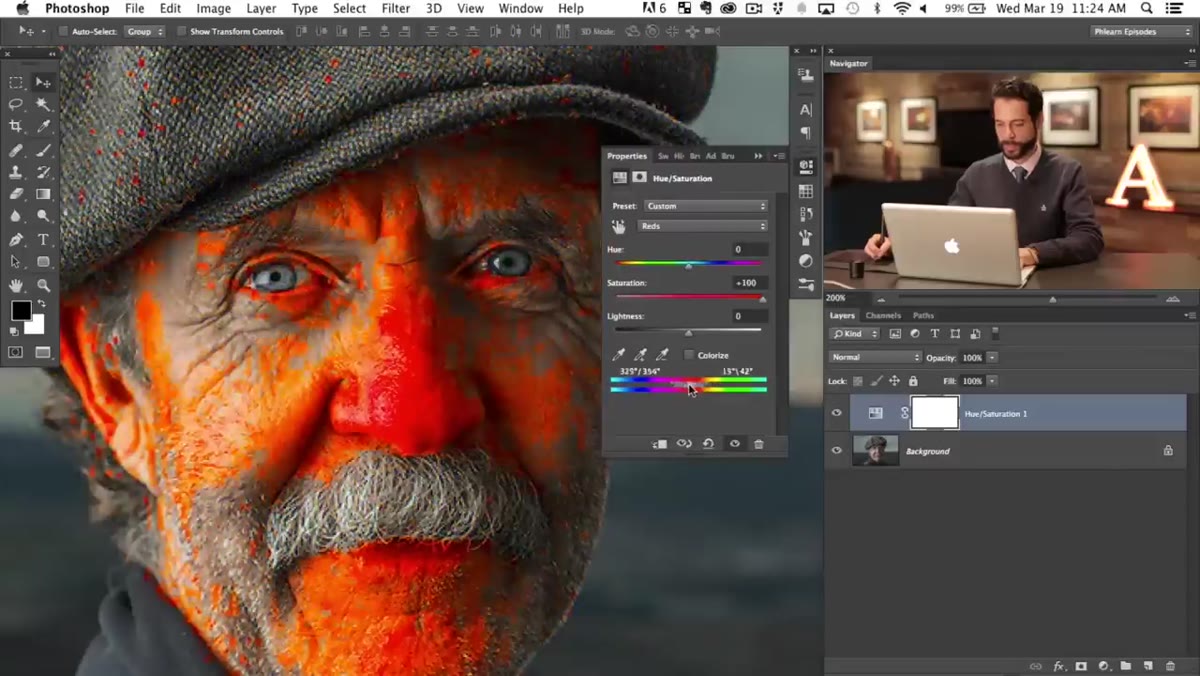This screenshot has width=1200, height=676.
Task: Toggle lock transparent pixels
Action: 858,381
